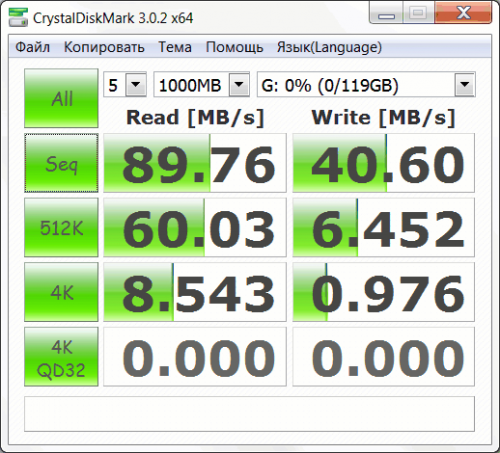This screenshot has height=453, width=500.
Task: Run the 4K QD32 test
Action: pyautogui.click(x=61, y=357)
